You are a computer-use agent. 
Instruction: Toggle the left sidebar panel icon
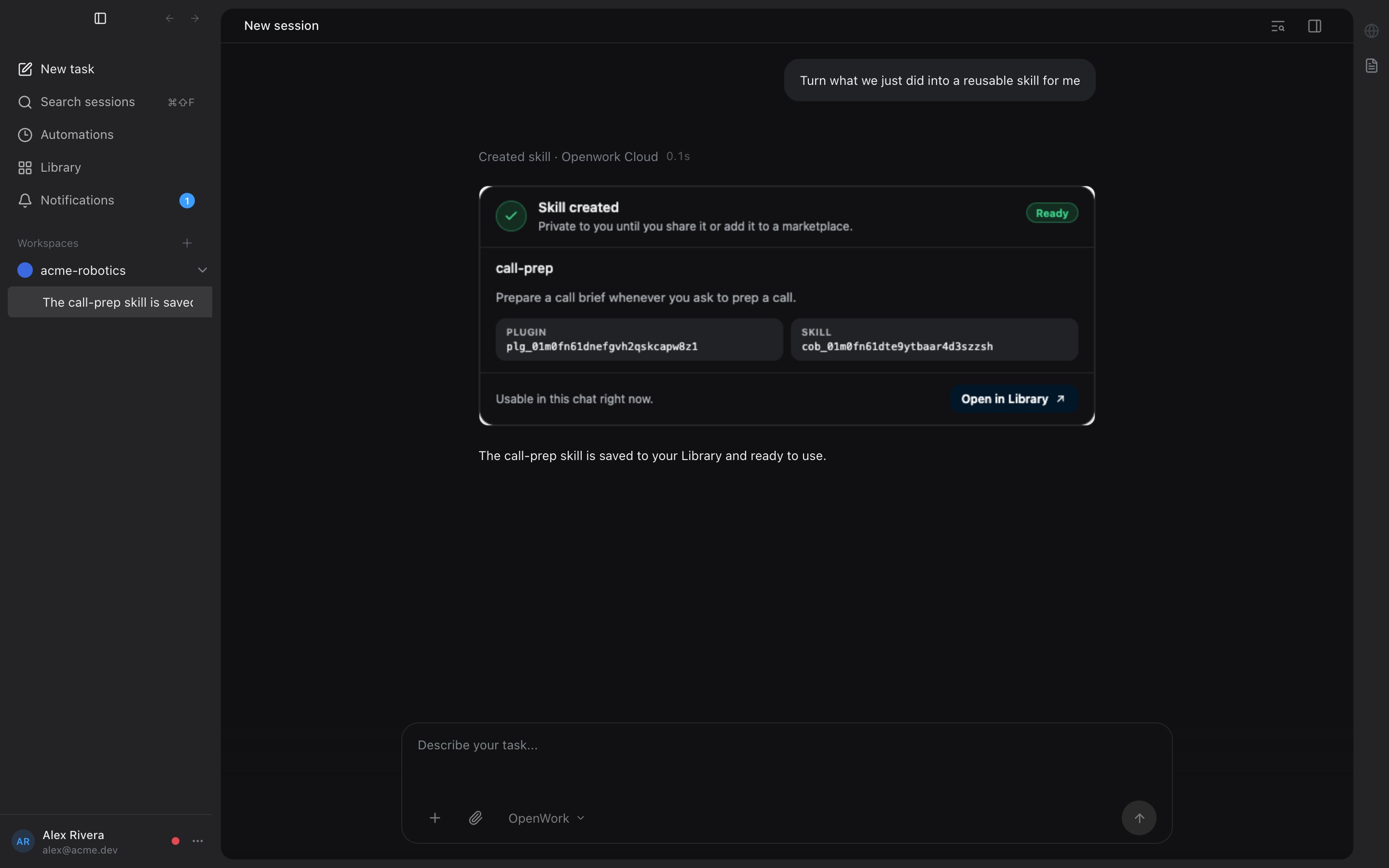click(100, 18)
